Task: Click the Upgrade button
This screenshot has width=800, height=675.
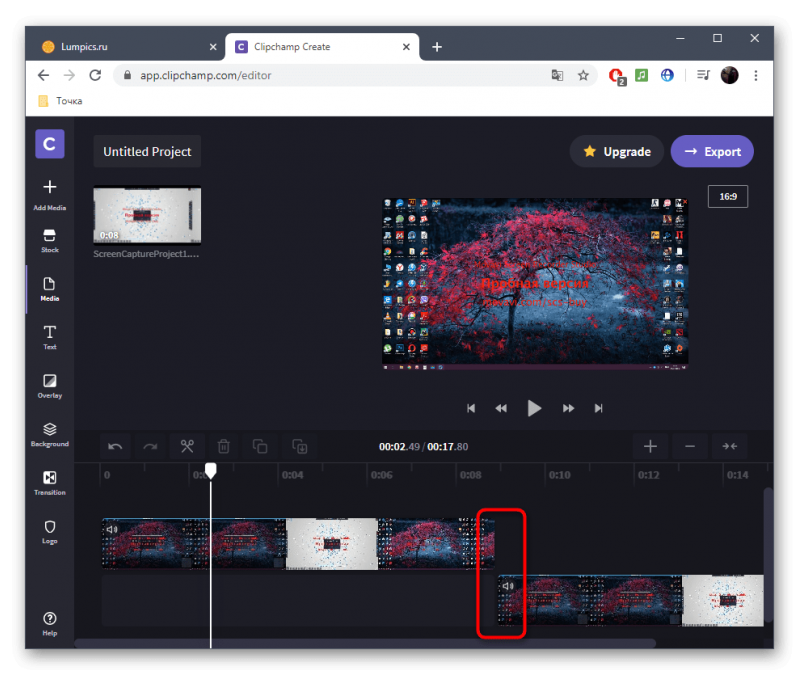Action: click(617, 152)
